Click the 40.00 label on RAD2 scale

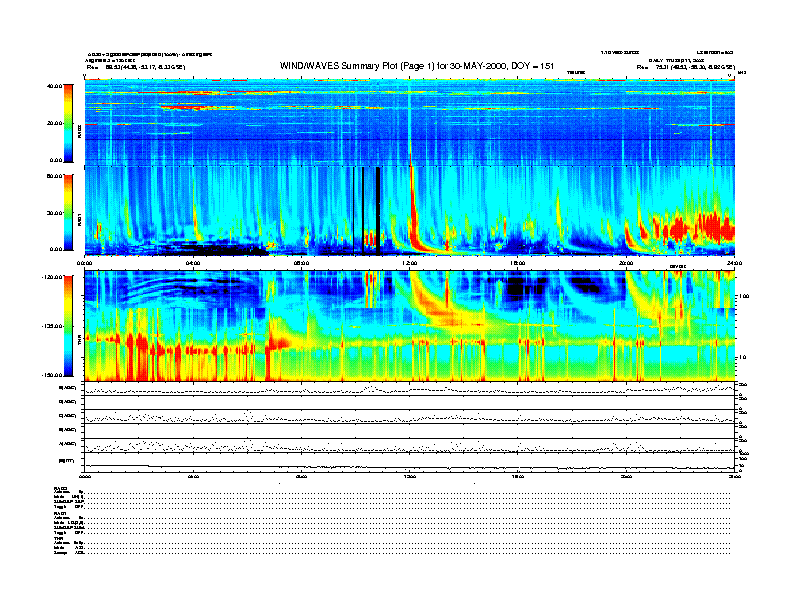[x=54, y=86]
